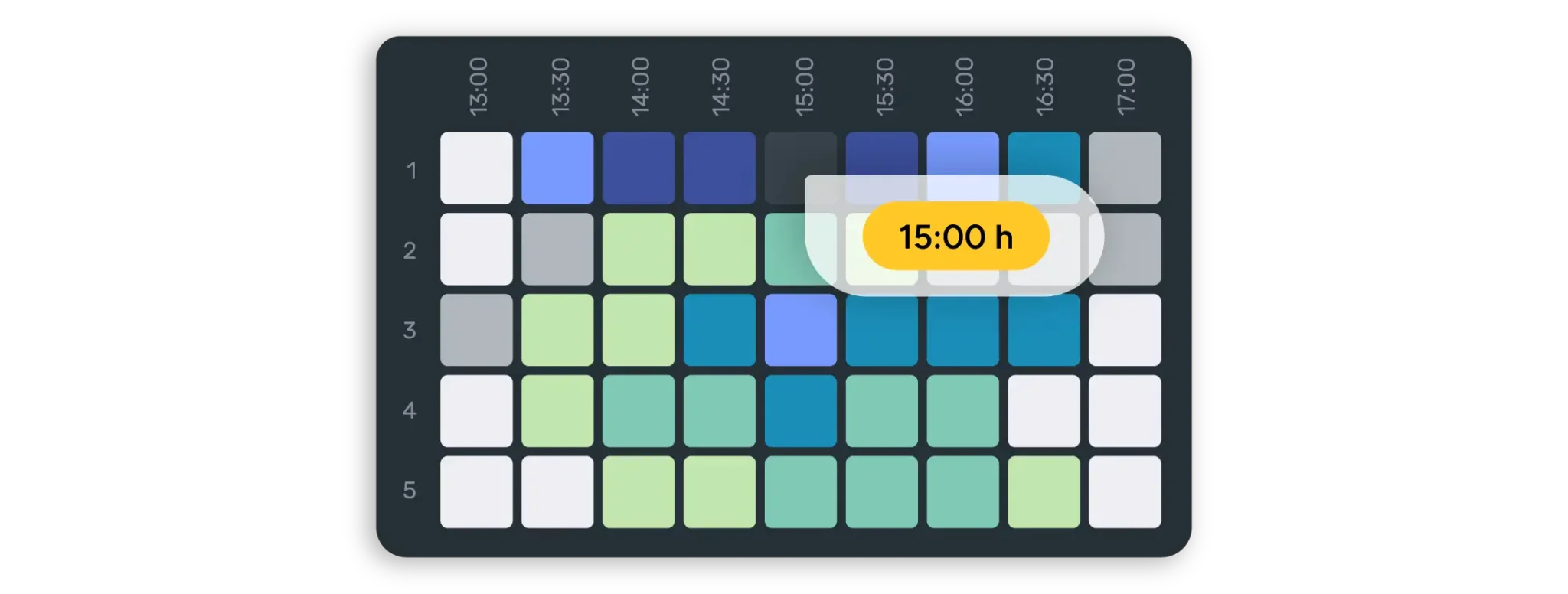
Task: Select the light blue cell row 1 at 13:30
Action: 557,168
